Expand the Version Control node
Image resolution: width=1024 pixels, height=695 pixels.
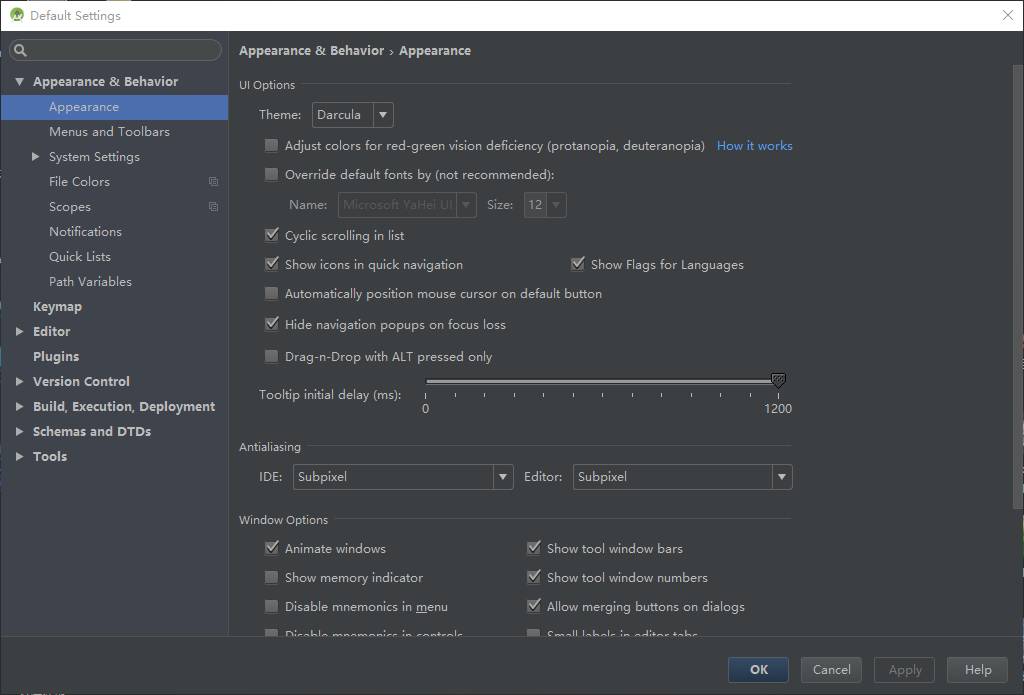[20, 381]
